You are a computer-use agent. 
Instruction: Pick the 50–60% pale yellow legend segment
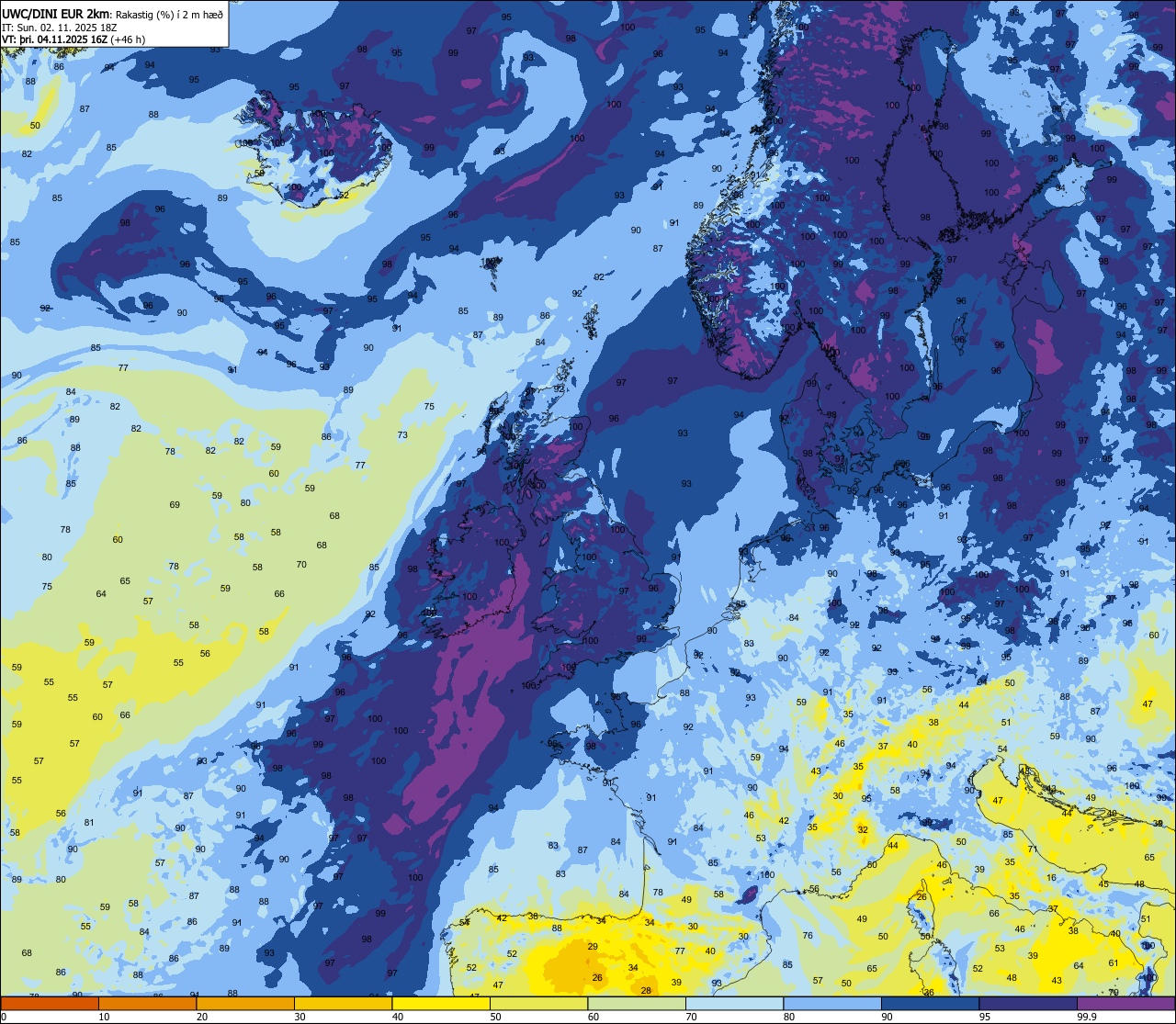coord(538,1004)
